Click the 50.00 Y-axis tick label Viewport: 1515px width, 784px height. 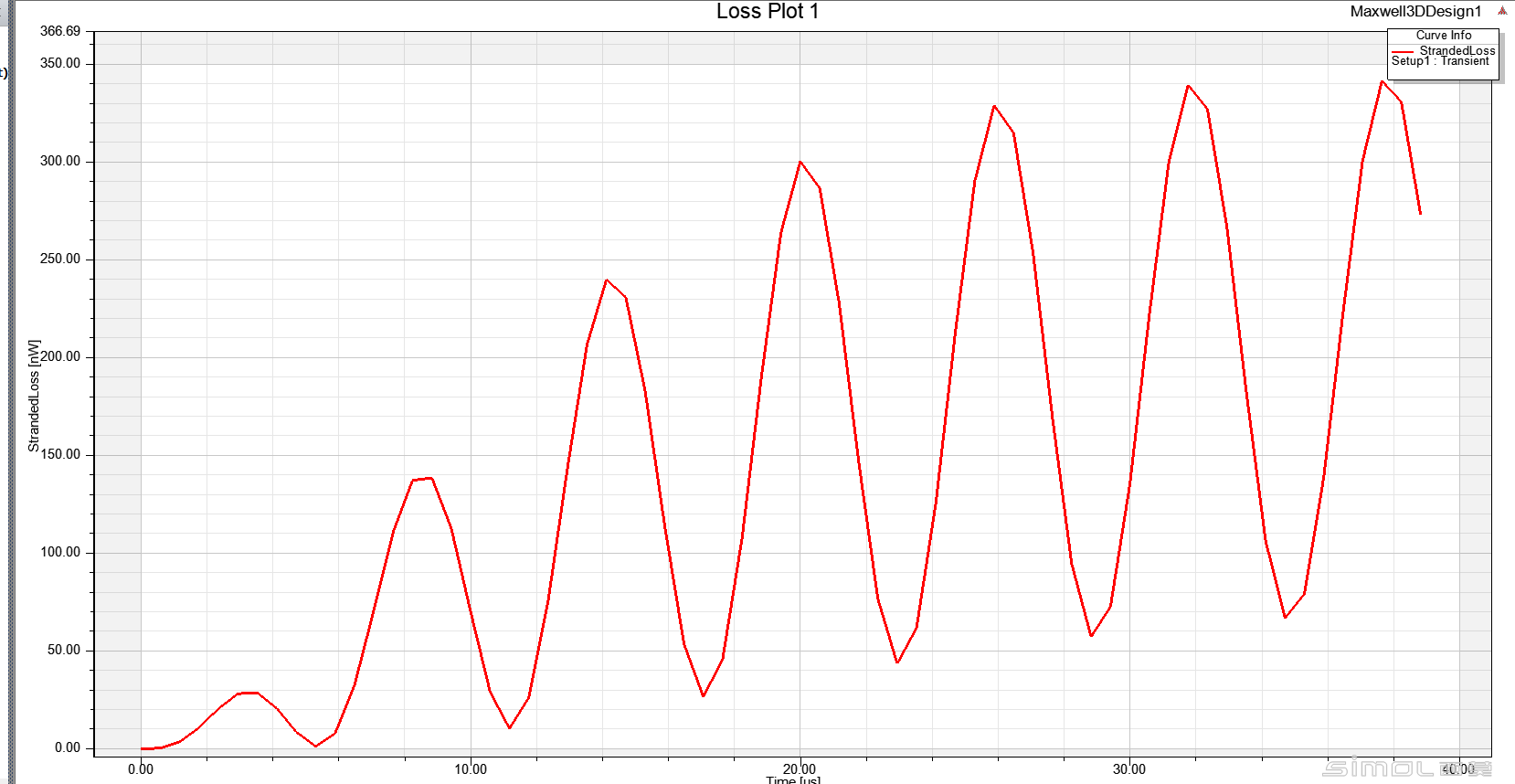coord(64,650)
